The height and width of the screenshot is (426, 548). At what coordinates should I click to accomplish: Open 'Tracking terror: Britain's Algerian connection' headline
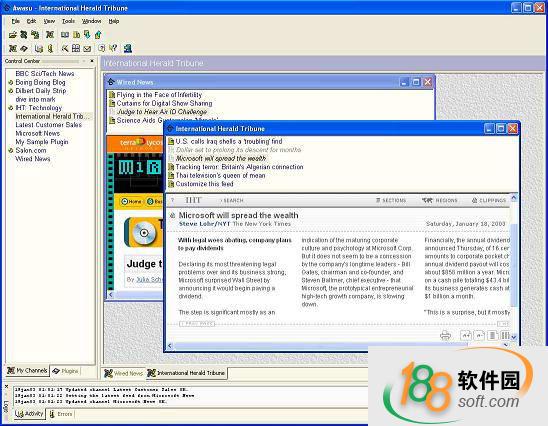[x=239, y=167]
